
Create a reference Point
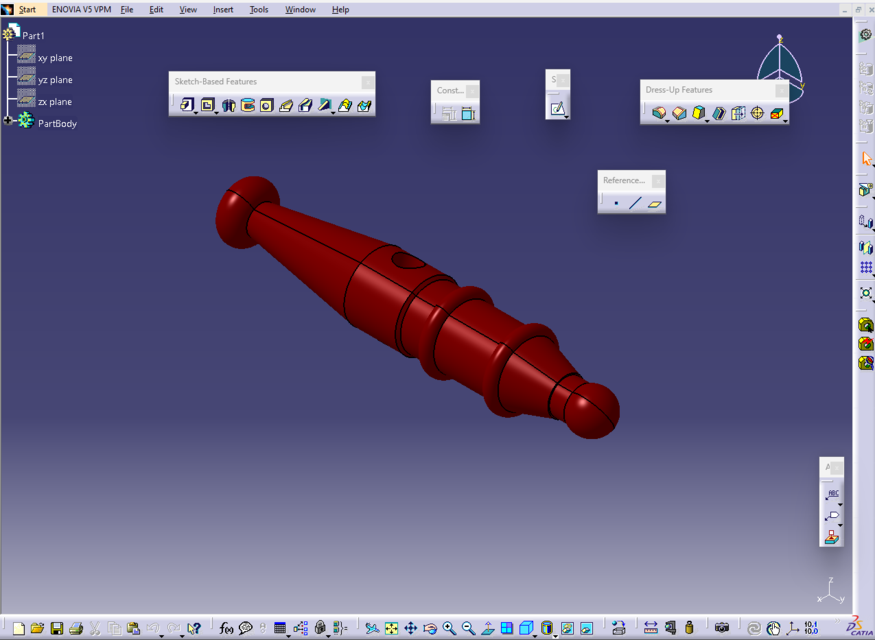(x=616, y=203)
